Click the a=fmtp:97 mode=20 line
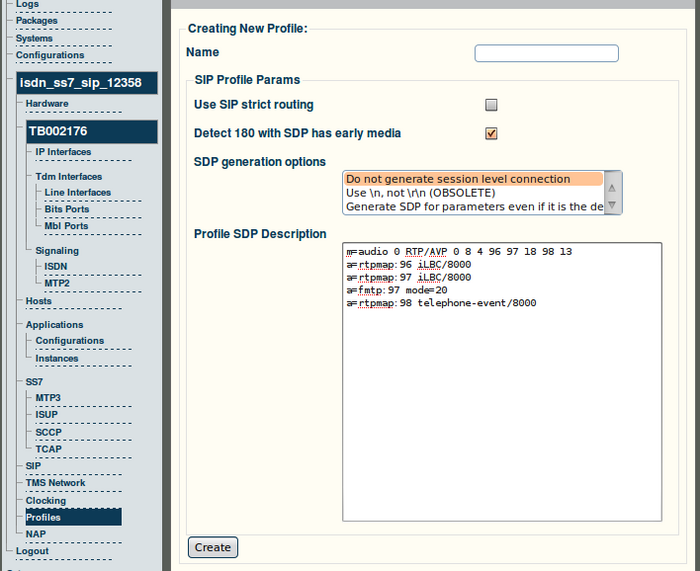The width and height of the screenshot is (700, 571). click(396, 290)
